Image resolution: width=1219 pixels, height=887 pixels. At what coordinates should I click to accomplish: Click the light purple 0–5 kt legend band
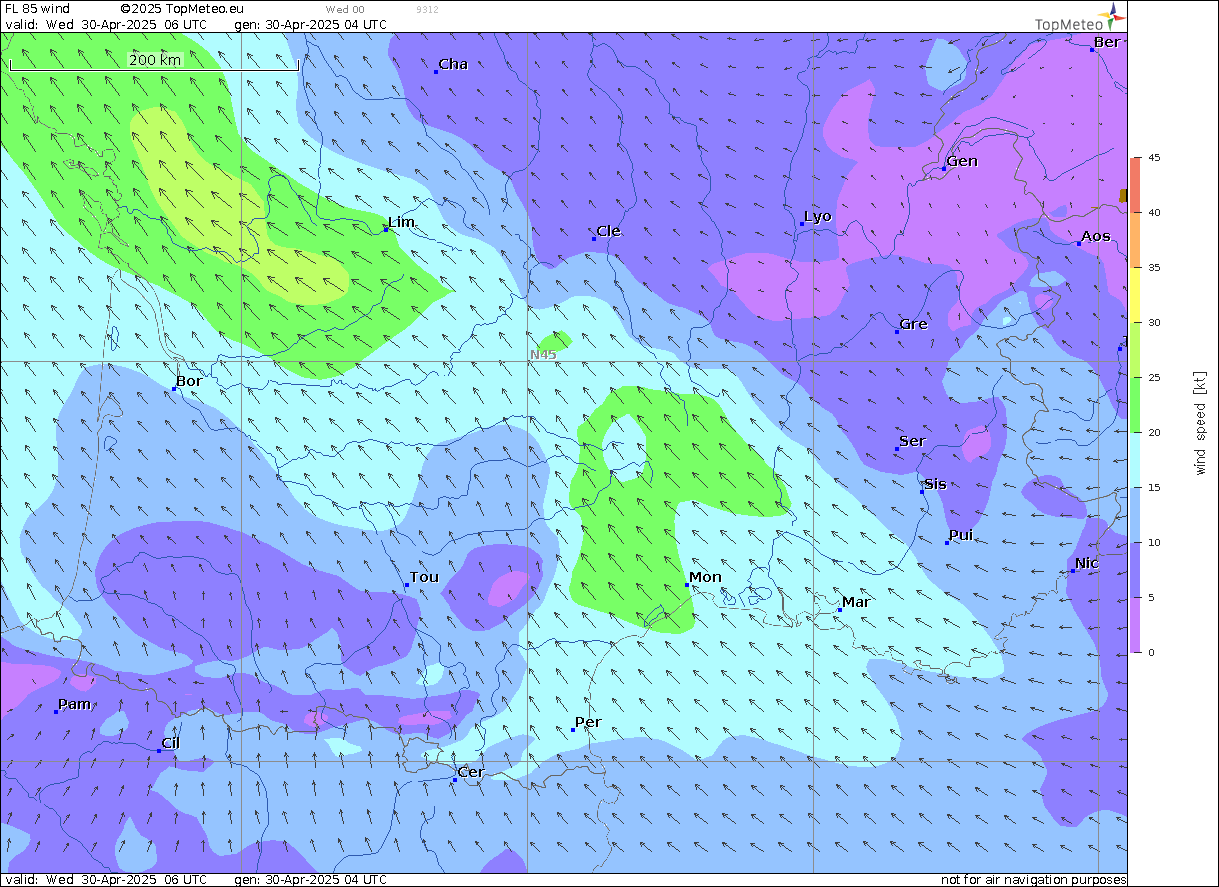pyautogui.click(x=1136, y=625)
